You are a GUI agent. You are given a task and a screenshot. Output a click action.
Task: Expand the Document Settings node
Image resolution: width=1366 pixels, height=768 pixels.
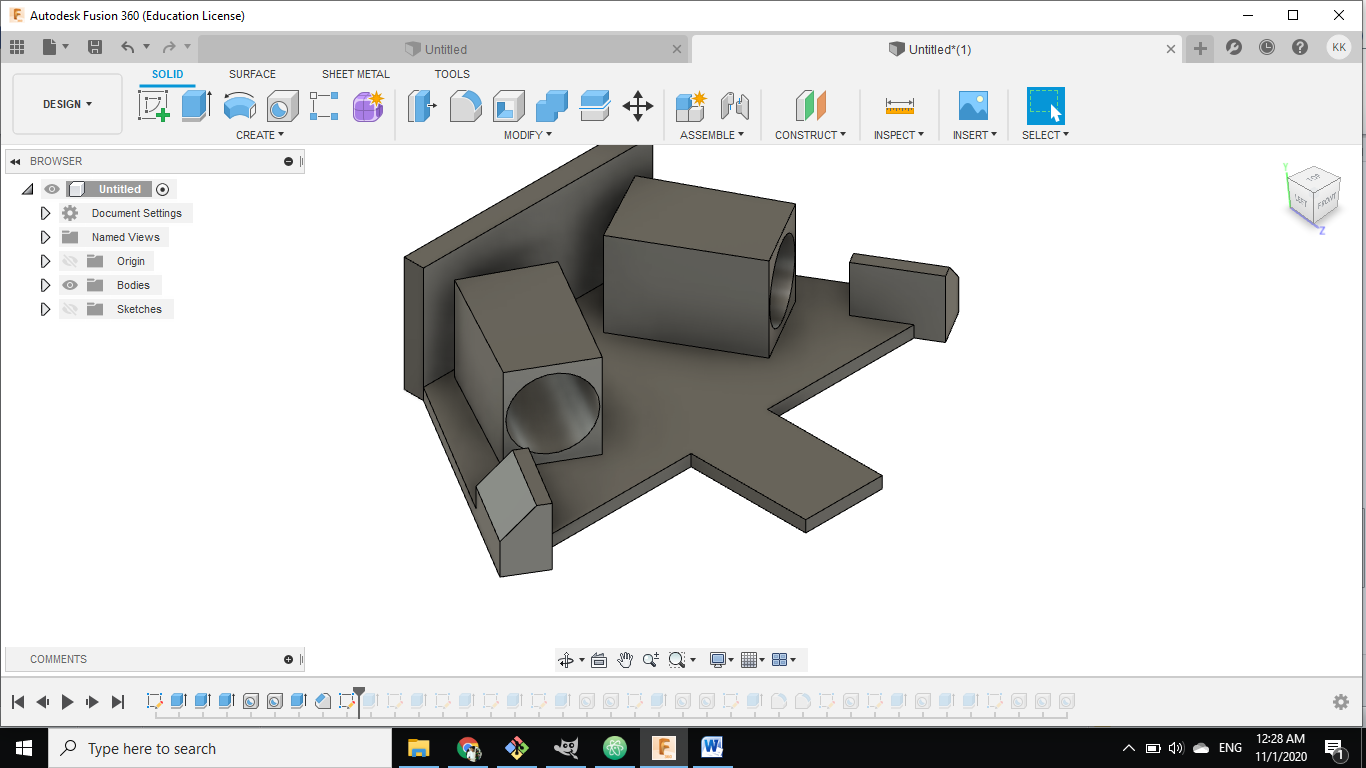[x=45, y=213]
